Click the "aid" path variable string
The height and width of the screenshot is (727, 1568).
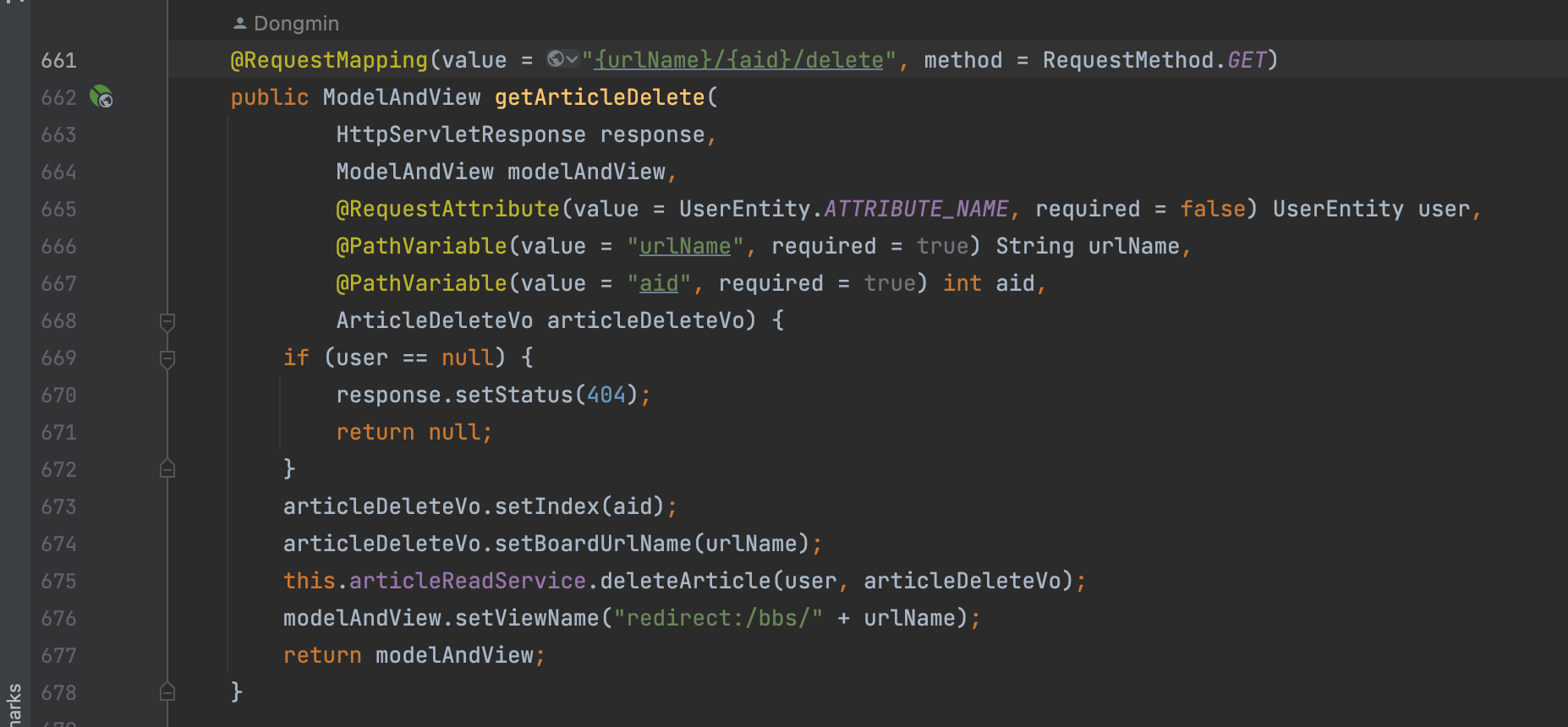[x=659, y=283]
